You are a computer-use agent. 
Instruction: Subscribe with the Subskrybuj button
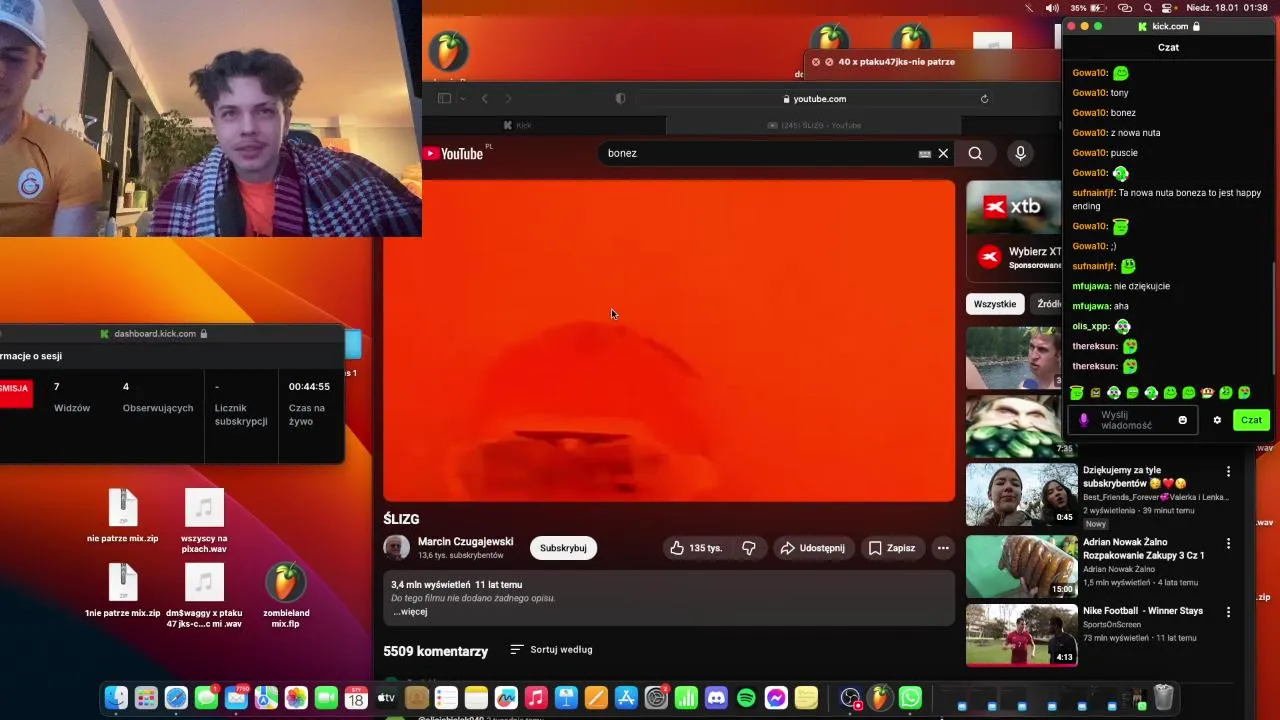(563, 548)
